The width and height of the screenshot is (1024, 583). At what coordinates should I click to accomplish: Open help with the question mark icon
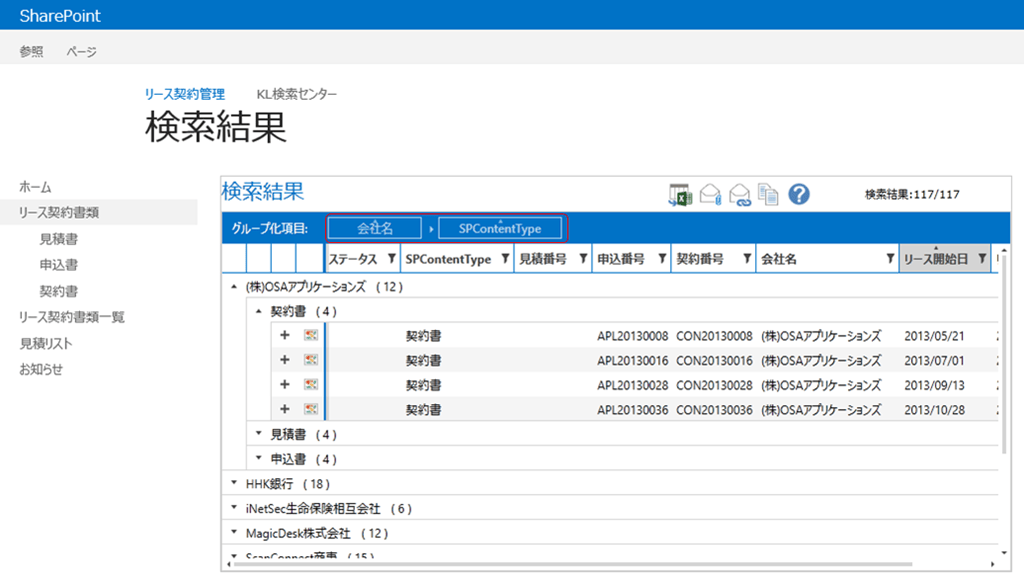coord(799,194)
